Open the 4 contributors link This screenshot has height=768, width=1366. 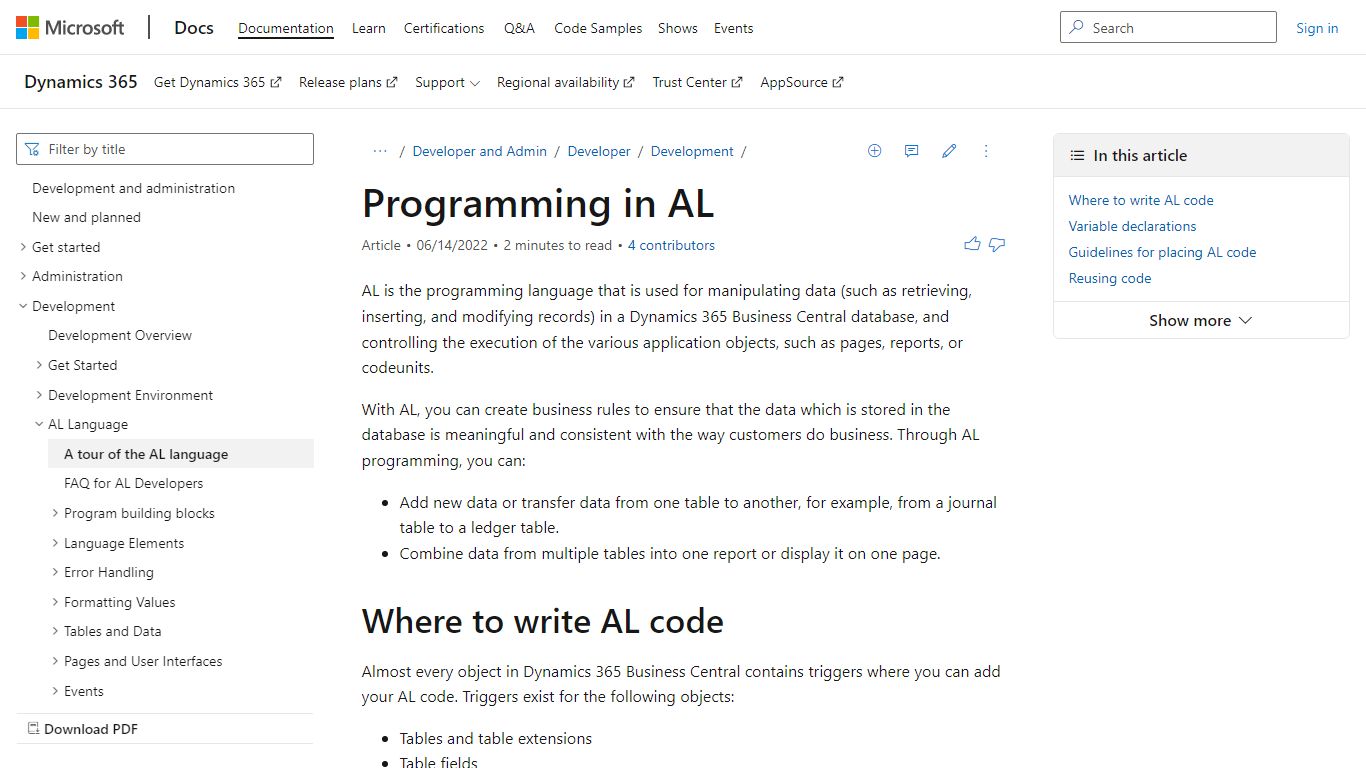[x=671, y=245]
